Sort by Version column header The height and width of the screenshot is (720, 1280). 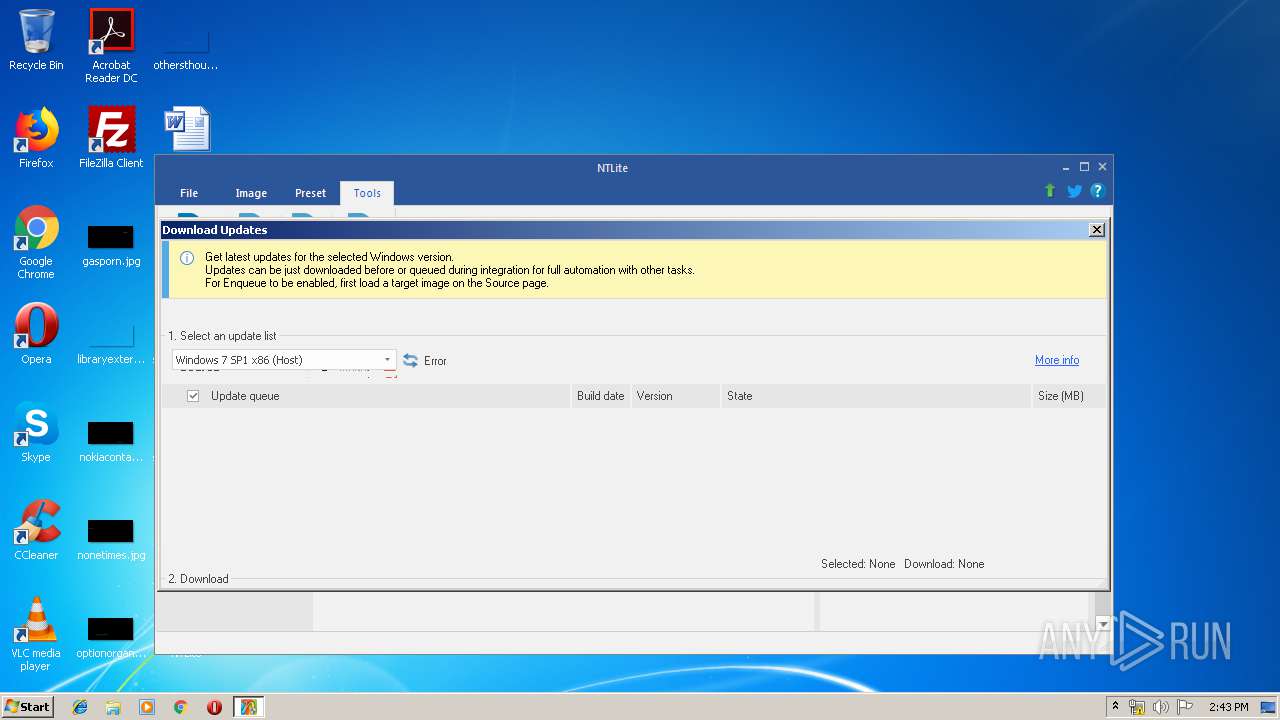[x=675, y=396]
